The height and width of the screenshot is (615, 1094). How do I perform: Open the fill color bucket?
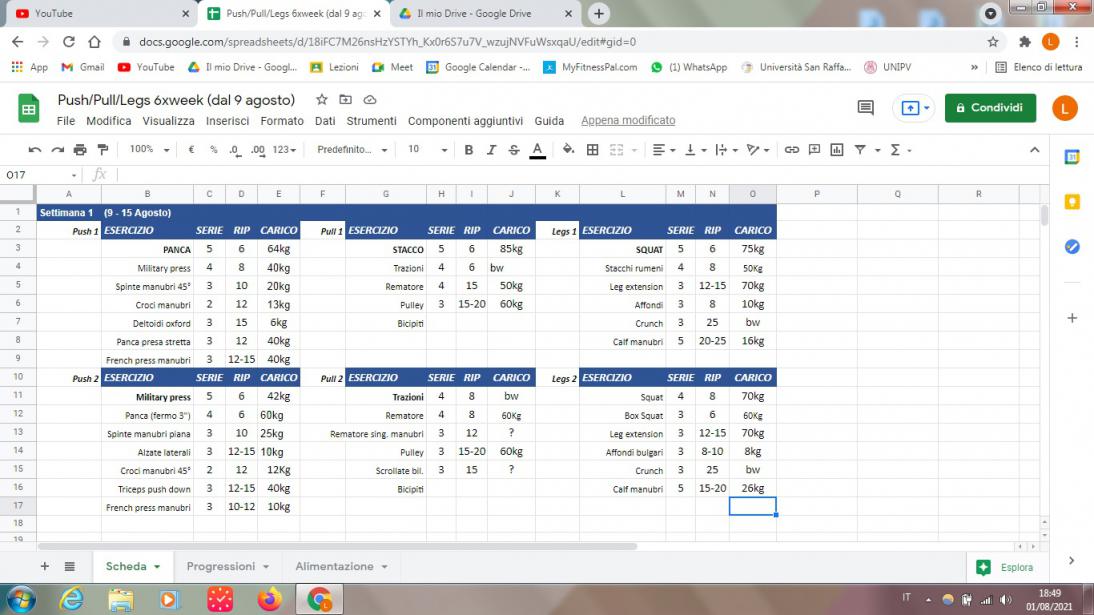point(569,149)
